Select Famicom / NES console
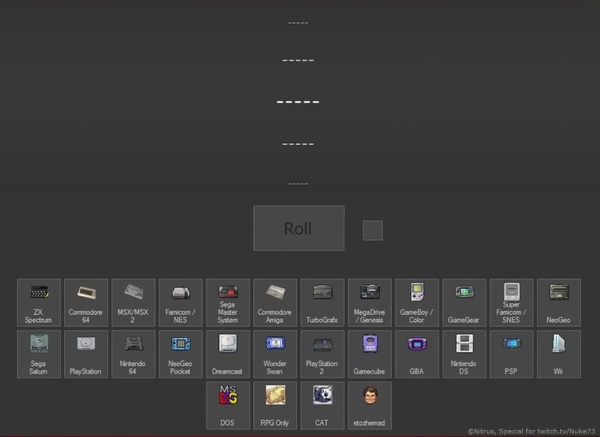Viewport: 600px width, 437px height. pos(180,303)
